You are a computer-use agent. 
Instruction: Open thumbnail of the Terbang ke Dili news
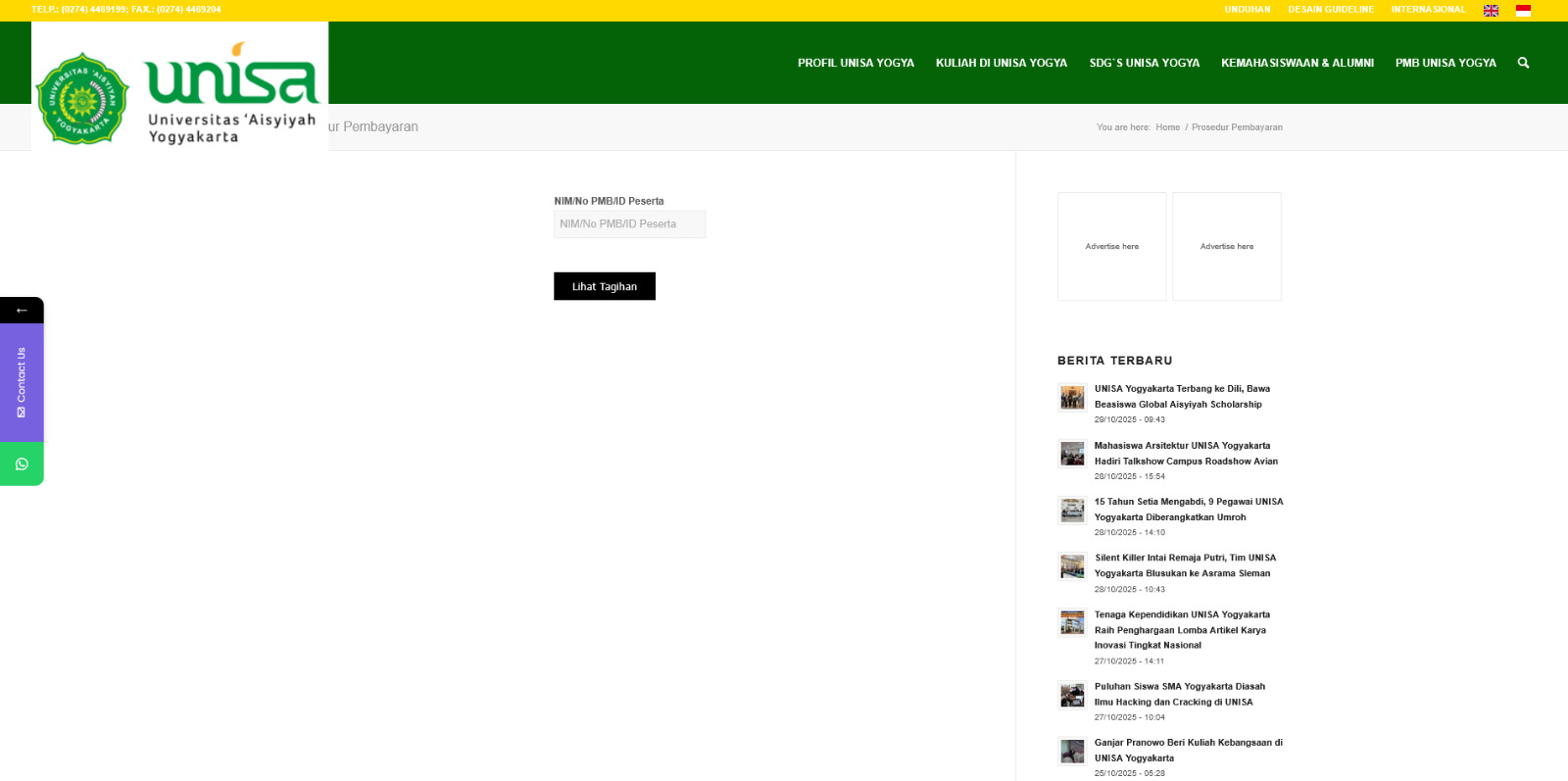[x=1072, y=398]
